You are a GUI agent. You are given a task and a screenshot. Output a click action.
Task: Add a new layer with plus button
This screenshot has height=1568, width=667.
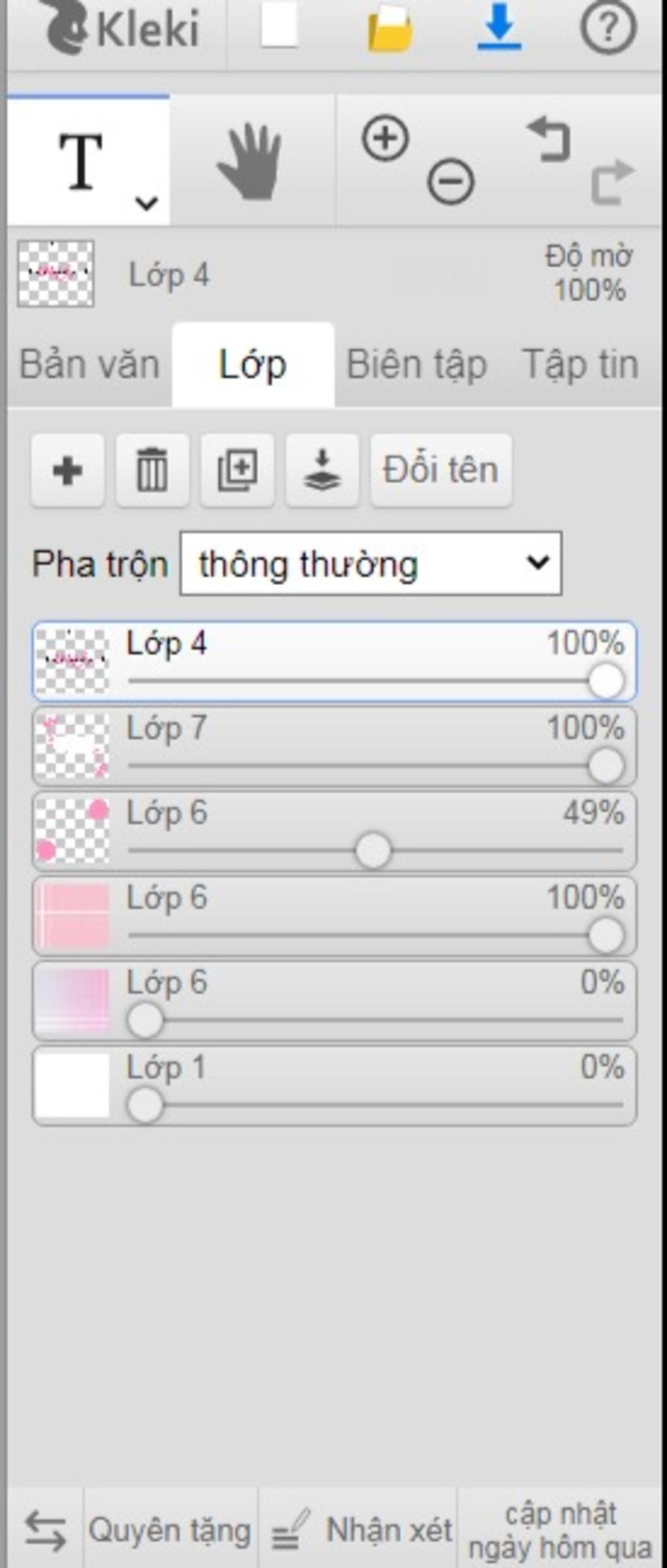tap(68, 470)
